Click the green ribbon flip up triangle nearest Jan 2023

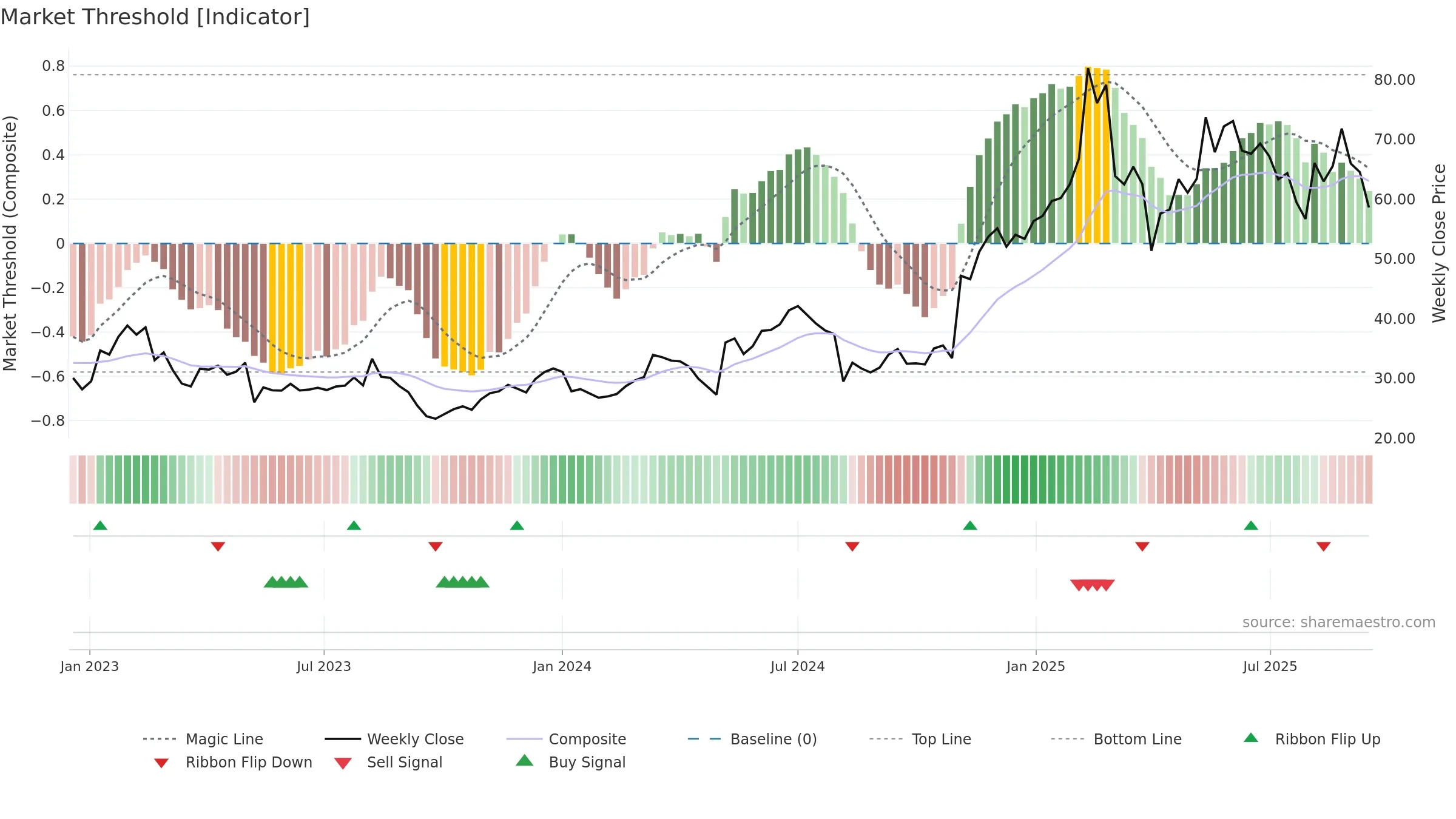[x=100, y=525]
